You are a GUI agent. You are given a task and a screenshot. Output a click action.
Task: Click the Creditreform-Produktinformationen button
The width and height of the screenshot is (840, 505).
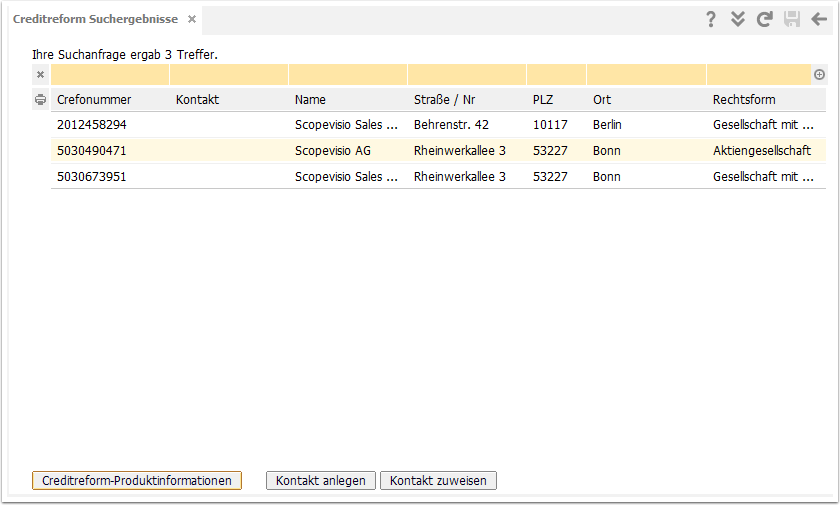click(137, 480)
